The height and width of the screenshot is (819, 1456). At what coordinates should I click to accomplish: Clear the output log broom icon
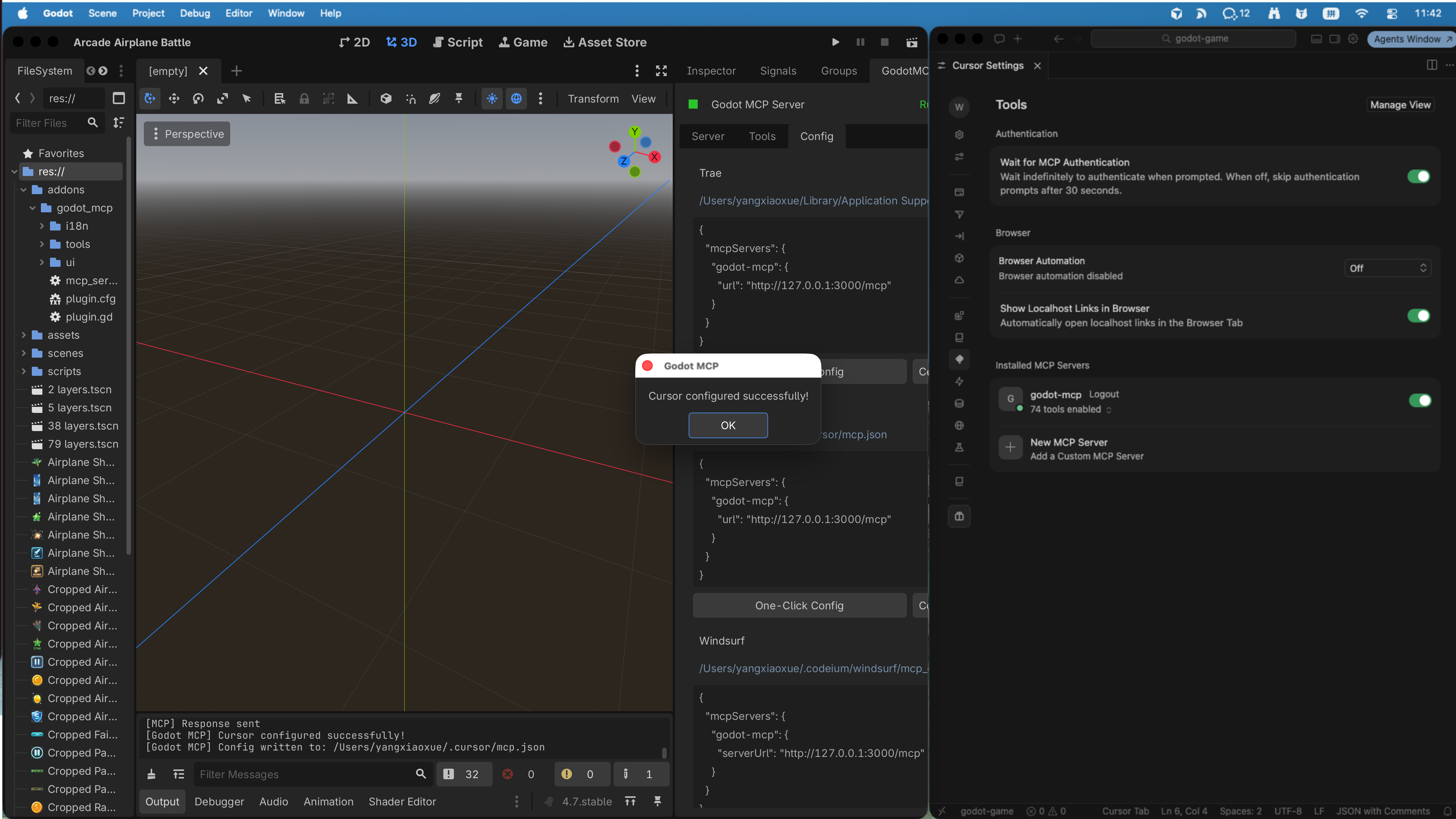click(151, 774)
